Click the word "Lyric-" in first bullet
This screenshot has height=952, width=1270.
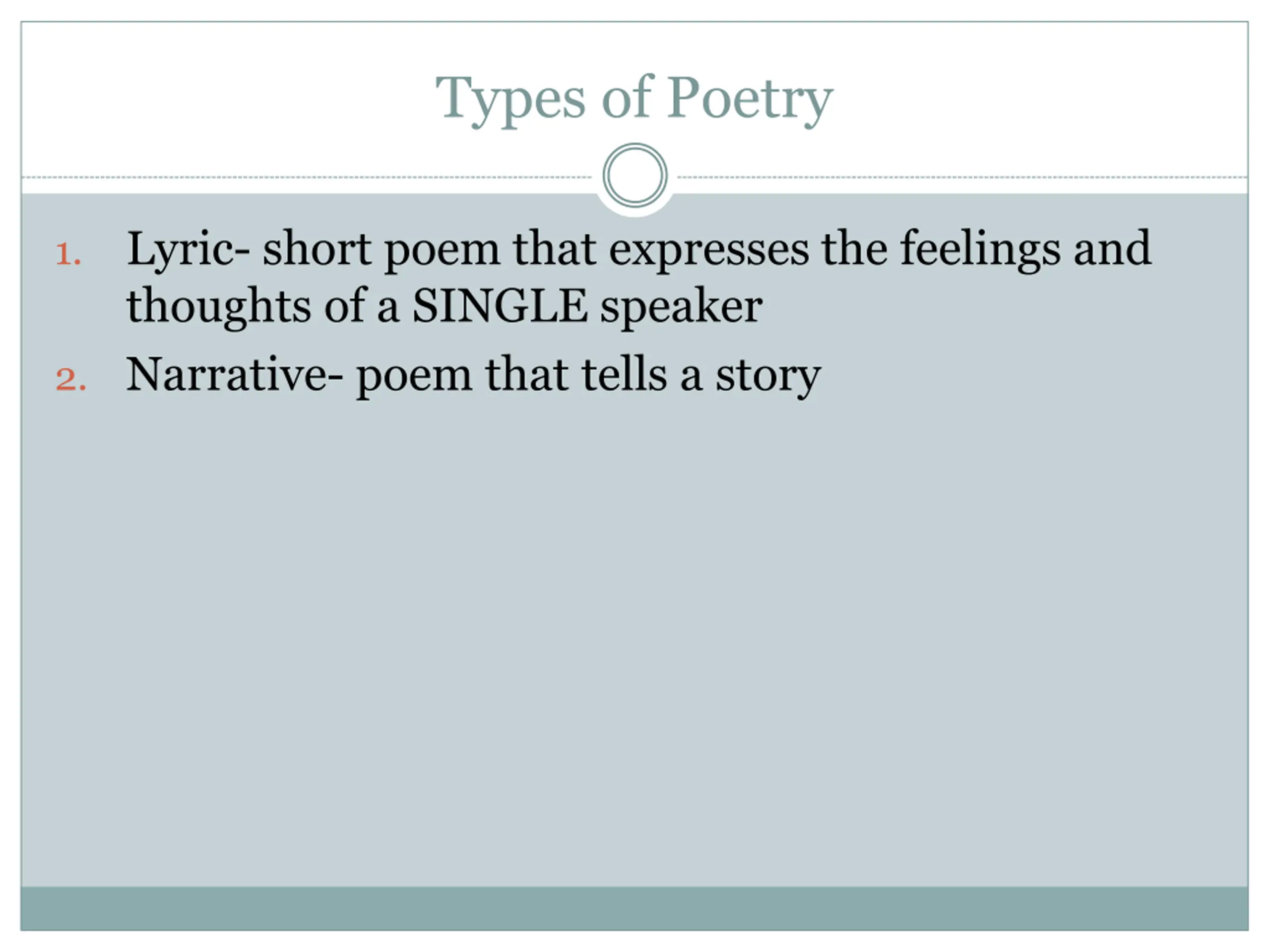(188, 249)
